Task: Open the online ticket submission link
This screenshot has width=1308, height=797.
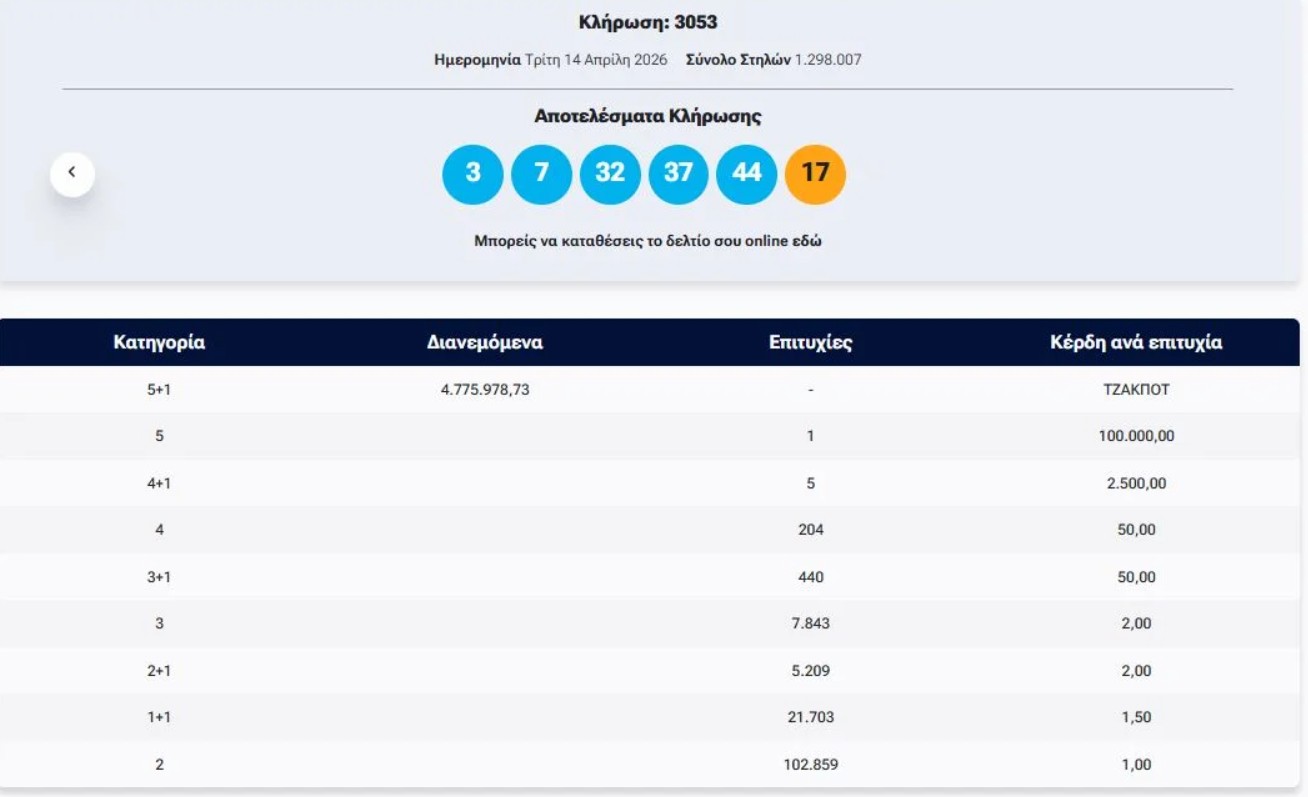Action: click(647, 241)
